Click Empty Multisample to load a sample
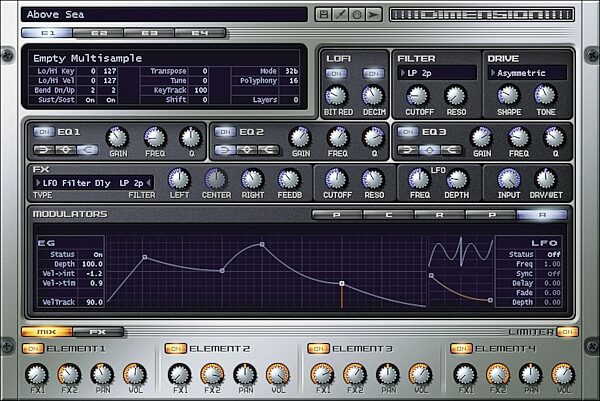Image resolution: width=600 pixels, height=401 pixels. (x=88, y=58)
